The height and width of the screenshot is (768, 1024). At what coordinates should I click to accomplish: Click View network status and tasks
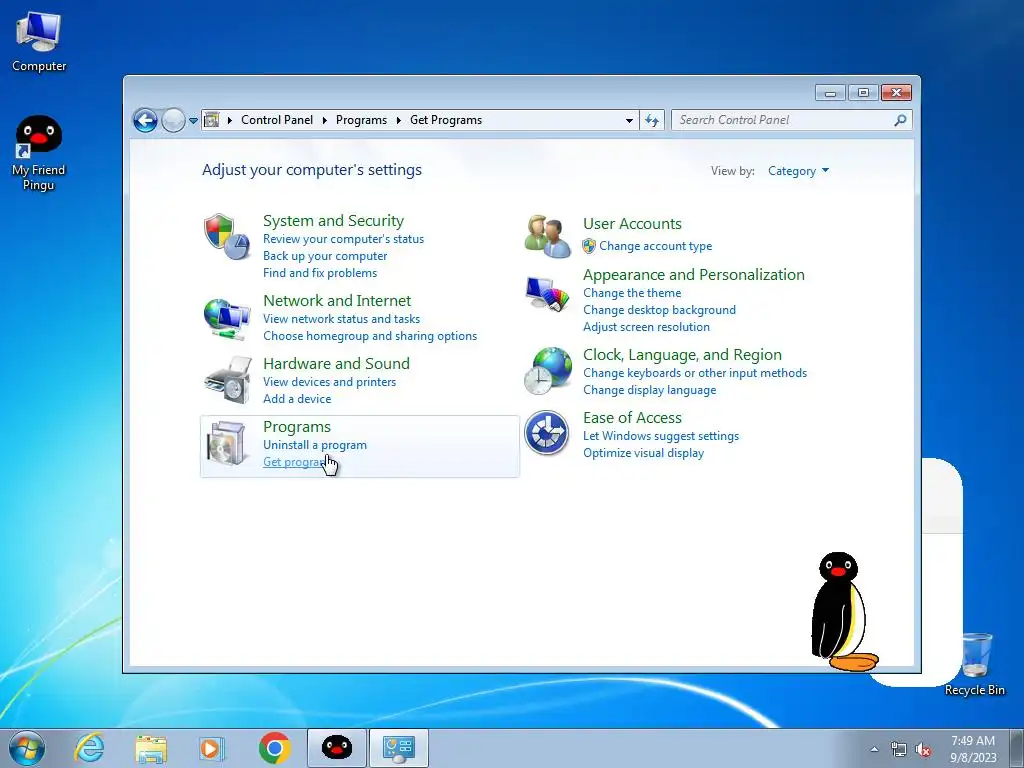point(342,319)
